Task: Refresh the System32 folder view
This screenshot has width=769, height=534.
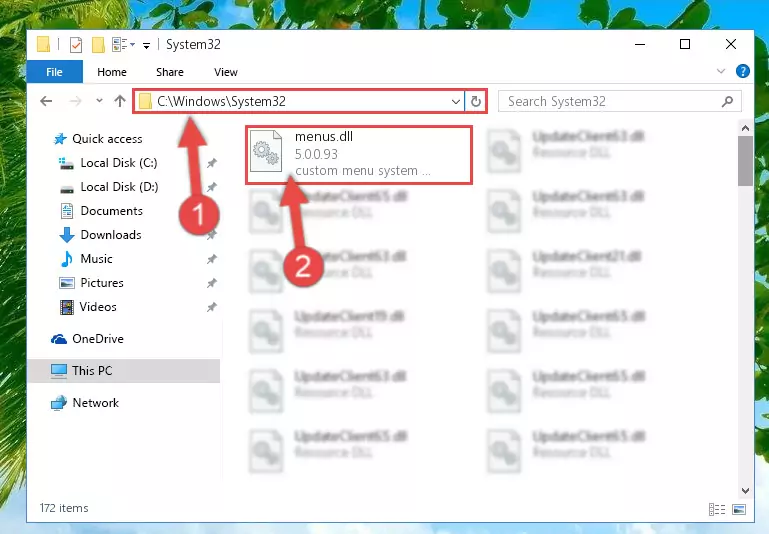Action: tap(476, 102)
